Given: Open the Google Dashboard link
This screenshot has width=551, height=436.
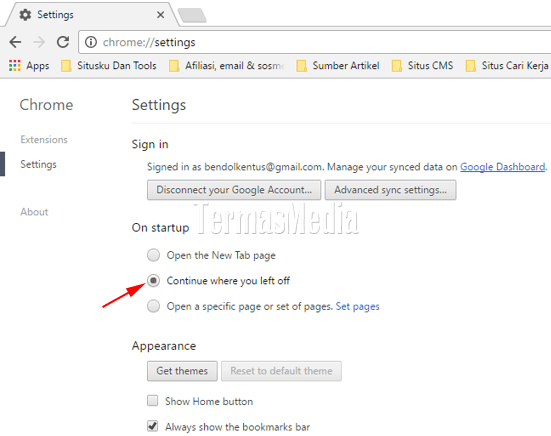Looking at the screenshot, I should click(503, 167).
